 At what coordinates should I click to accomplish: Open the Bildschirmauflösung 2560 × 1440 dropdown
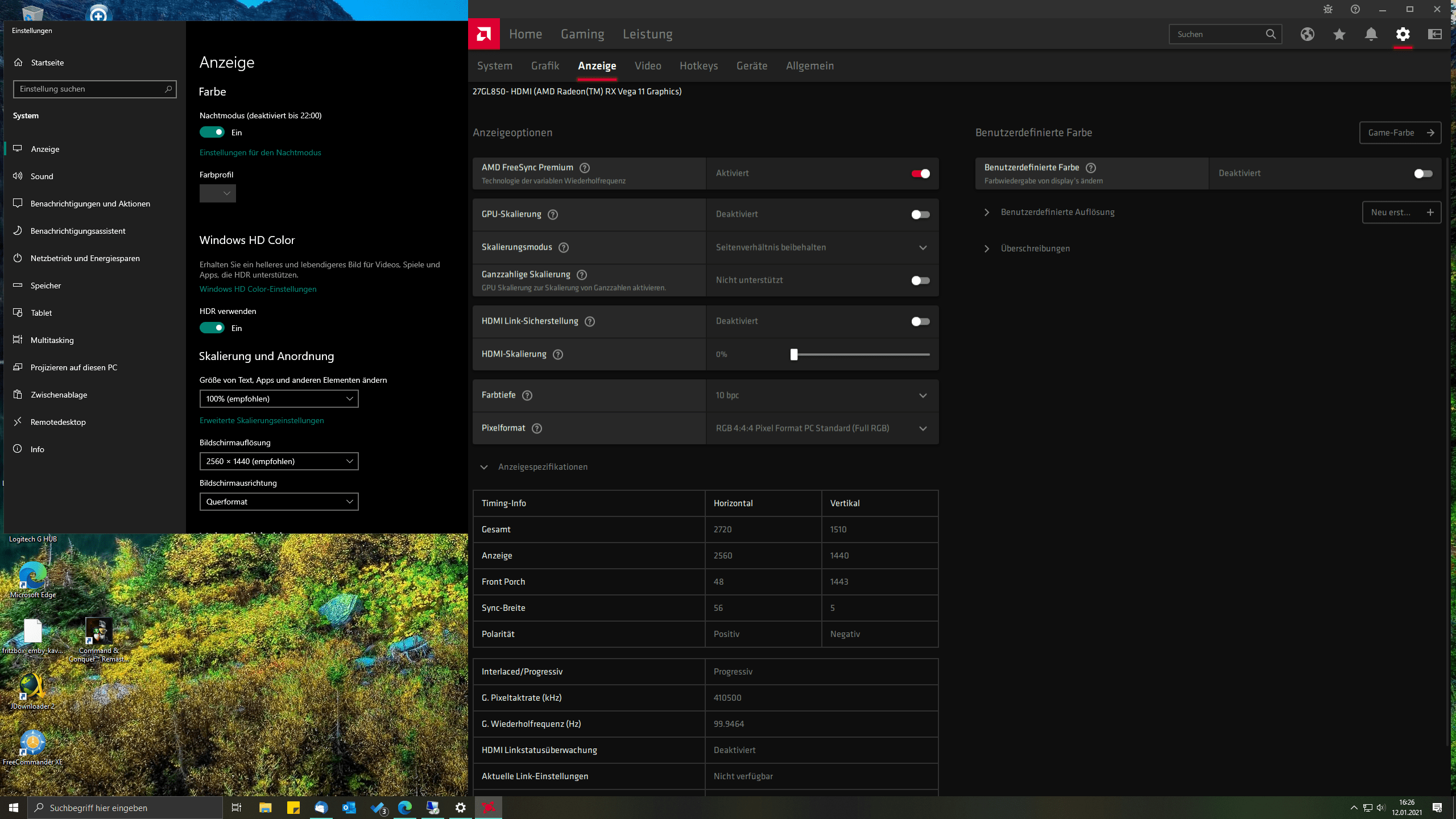(x=279, y=461)
